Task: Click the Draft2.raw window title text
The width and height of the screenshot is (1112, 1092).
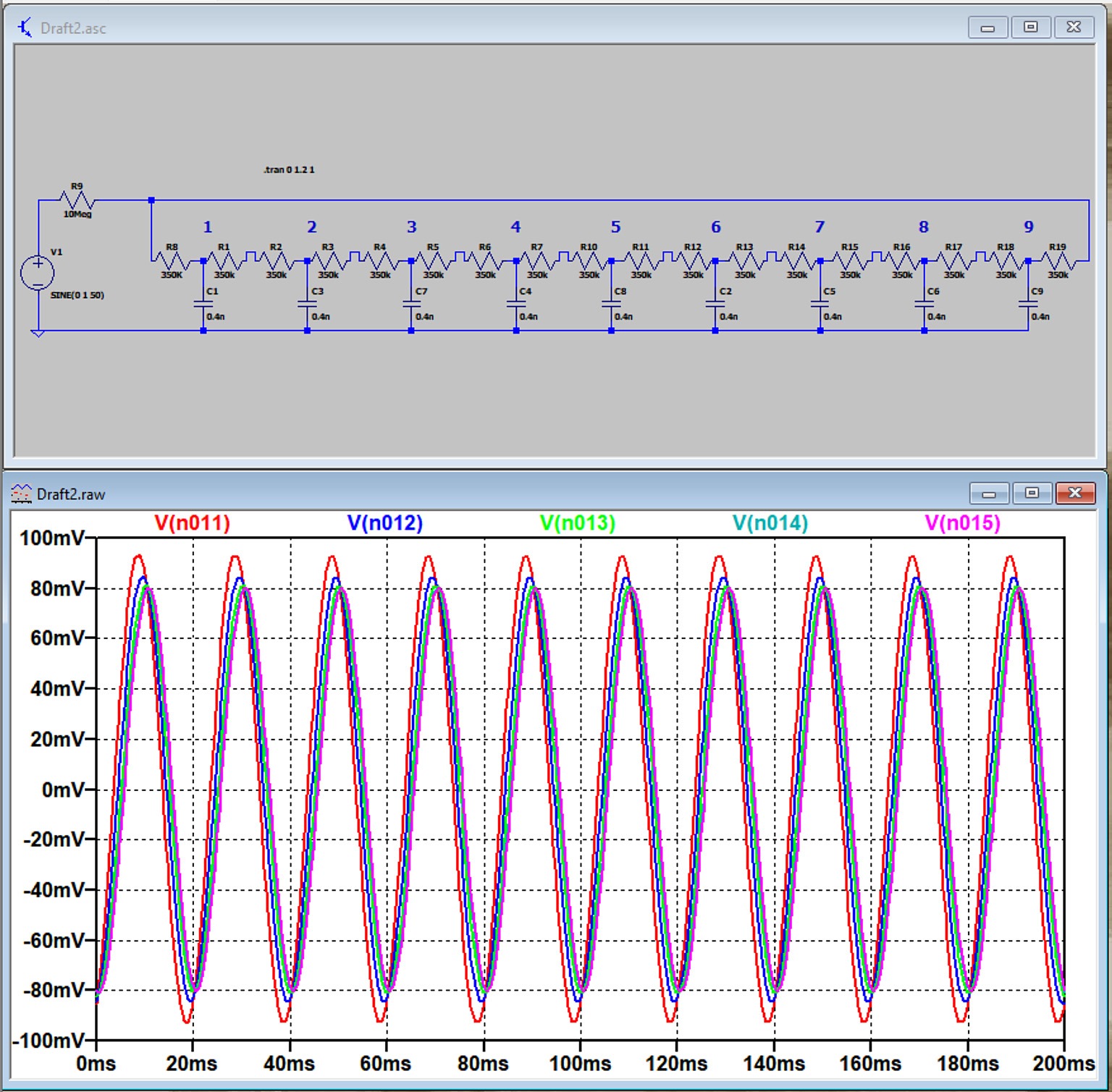Action: coord(71,494)
